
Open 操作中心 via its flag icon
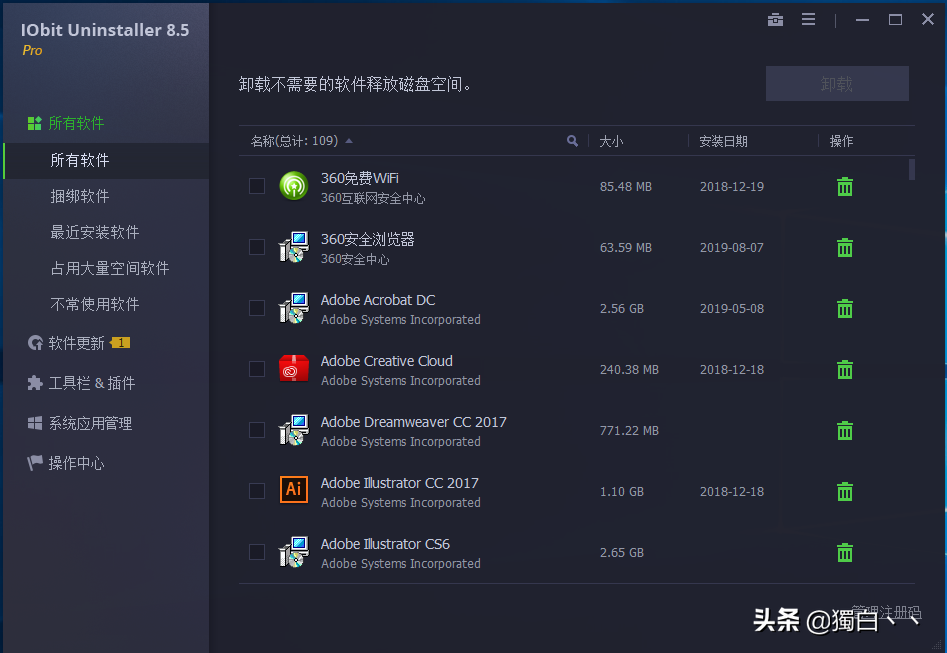(x=34, y=463)
